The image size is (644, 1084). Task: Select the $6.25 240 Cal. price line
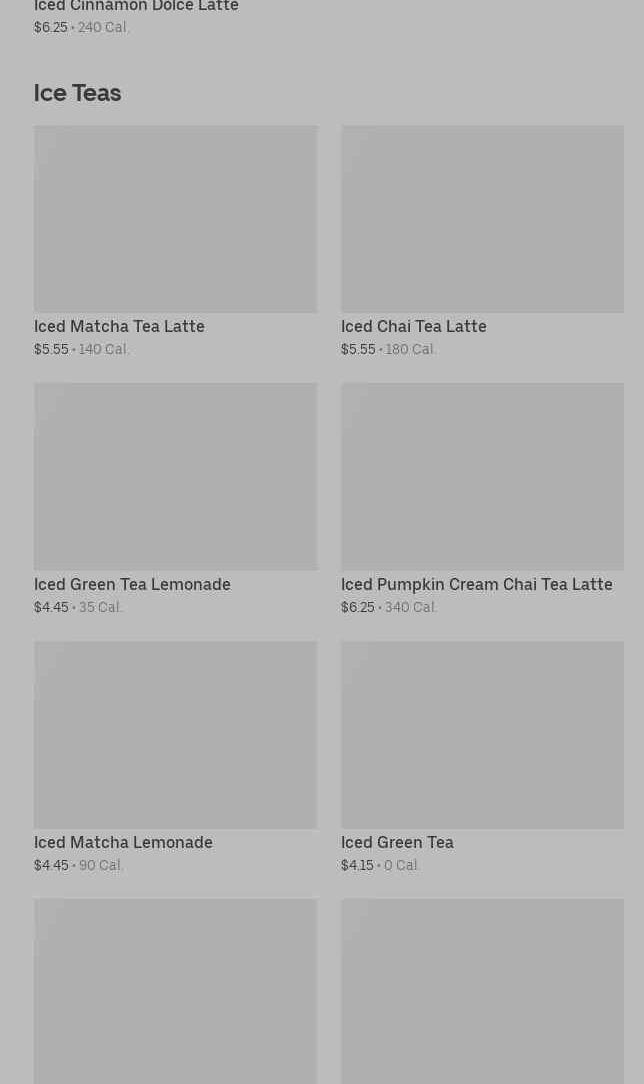pos(82,27)
